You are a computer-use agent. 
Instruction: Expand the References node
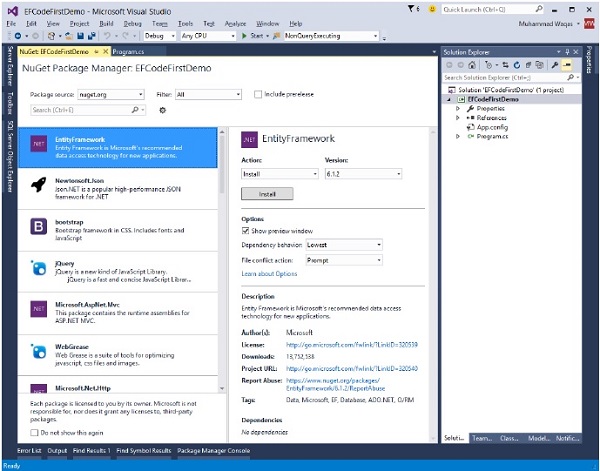click(x=458, y=118)
